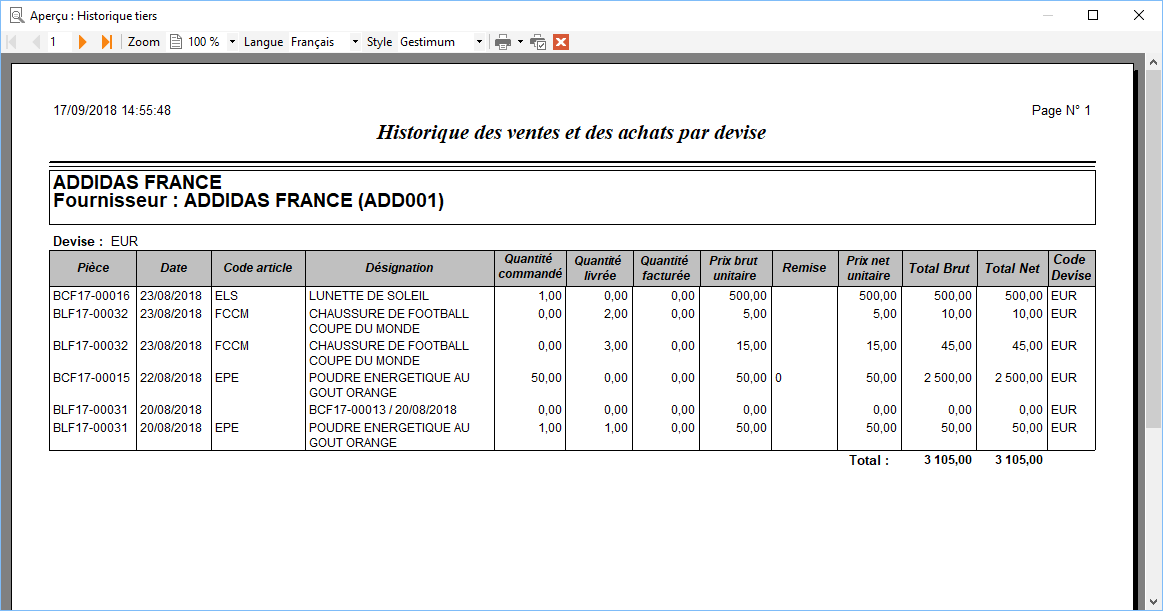Click the 'Remise' column header
The height and width of the screenshot is (611, 1163).
(x=804, y=268)
